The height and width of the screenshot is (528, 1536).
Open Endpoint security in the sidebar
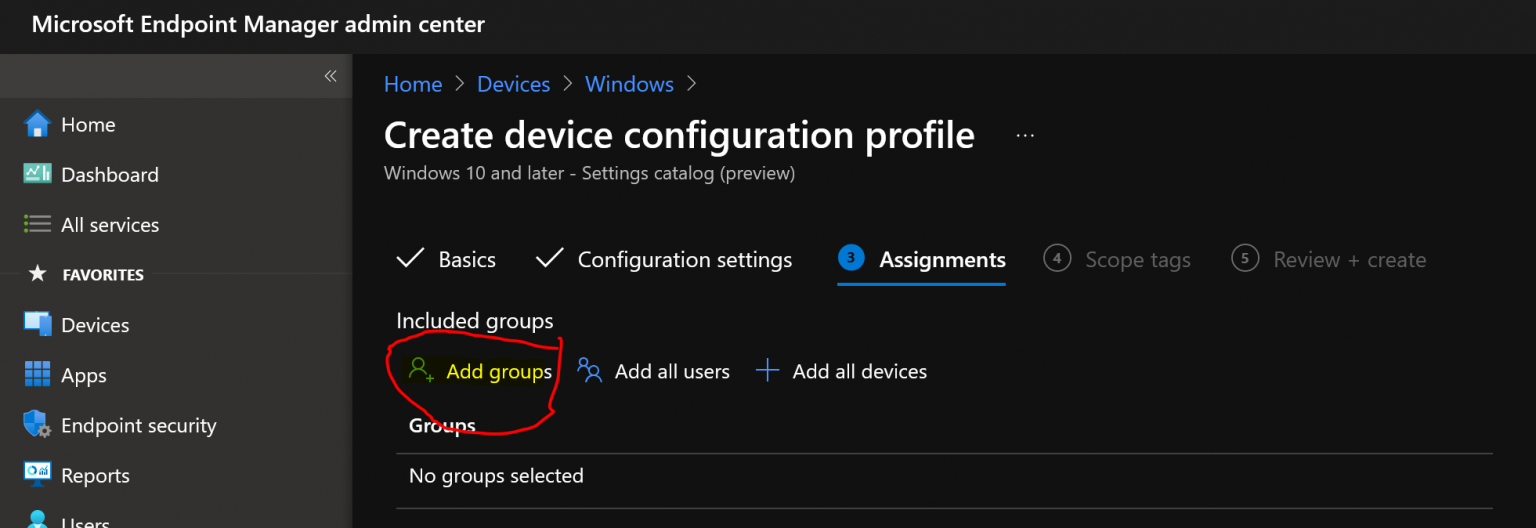tap(138, 425)
